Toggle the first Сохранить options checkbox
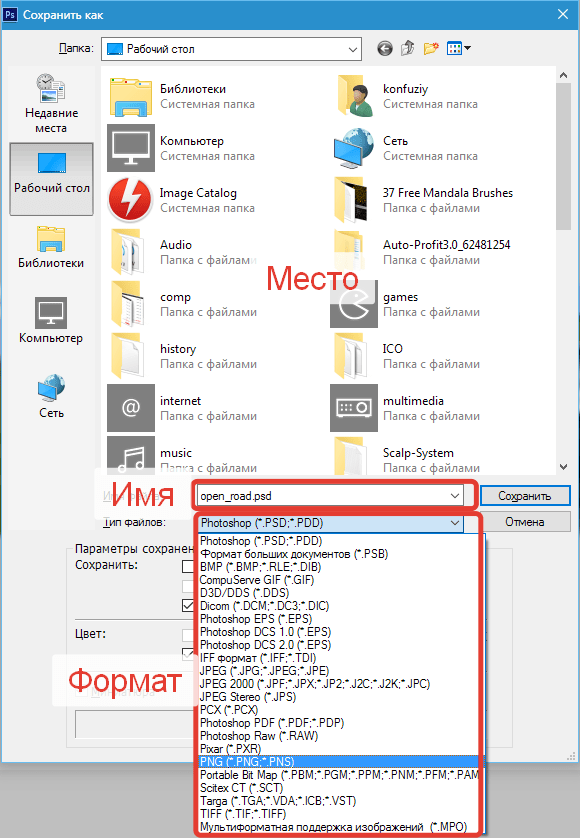Image resolution: width=580 pixels, height=838 pixels. 188,566
